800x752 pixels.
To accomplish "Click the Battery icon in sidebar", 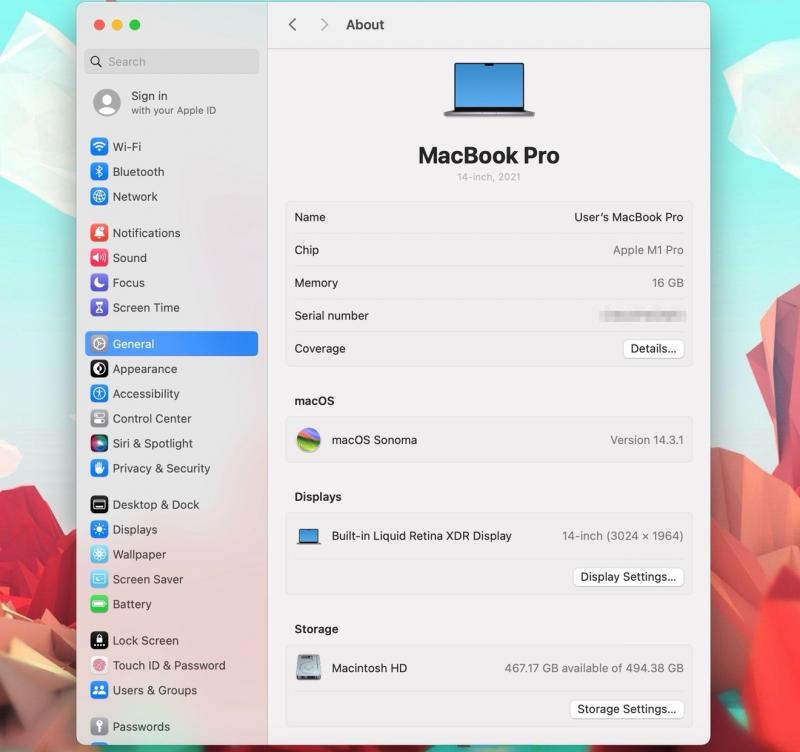I will [99, 604].
